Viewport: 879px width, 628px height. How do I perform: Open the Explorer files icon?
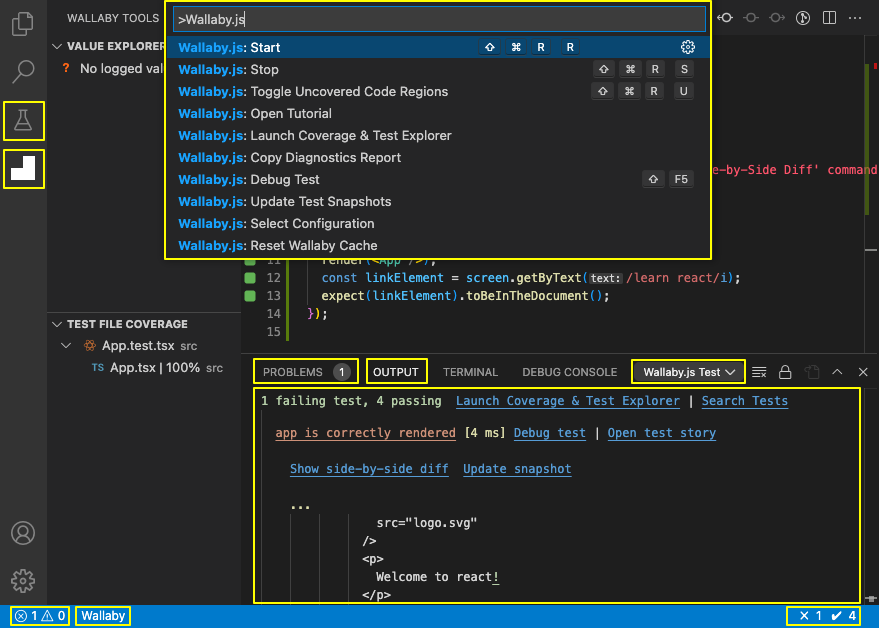(23, 24)
